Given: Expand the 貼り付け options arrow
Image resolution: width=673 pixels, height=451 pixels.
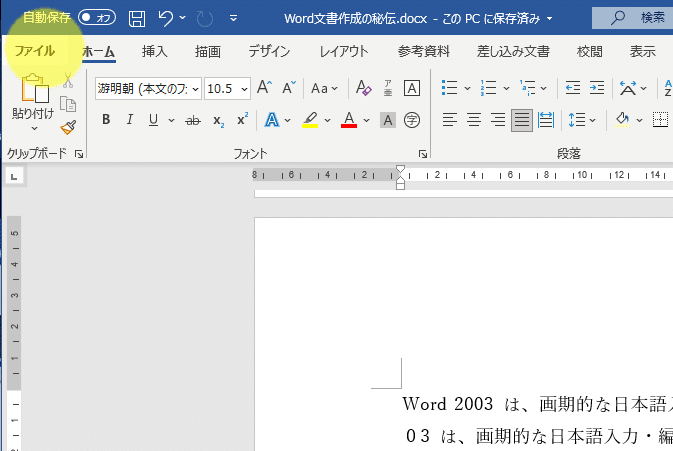Looking at the screenshot, I should tap(34, 128).
